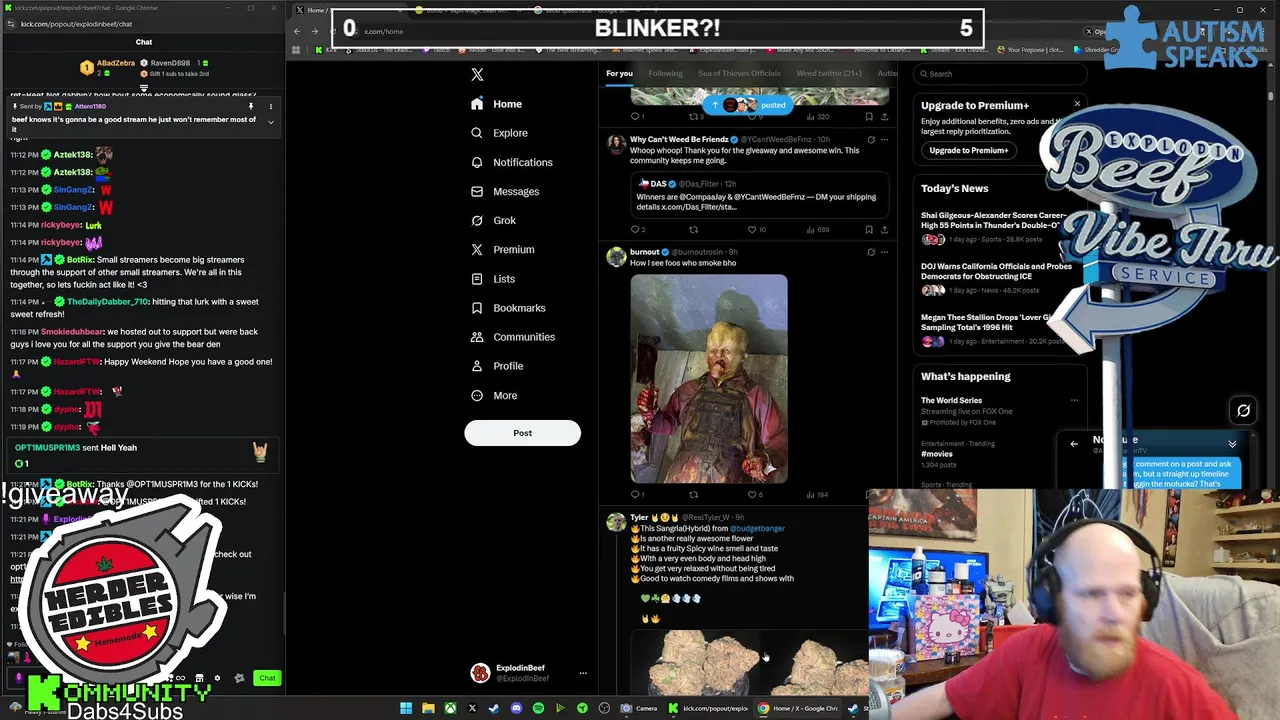1280x720 pixels.
Task: Click the pin icon on pinned message
Action: coord(251,106)
